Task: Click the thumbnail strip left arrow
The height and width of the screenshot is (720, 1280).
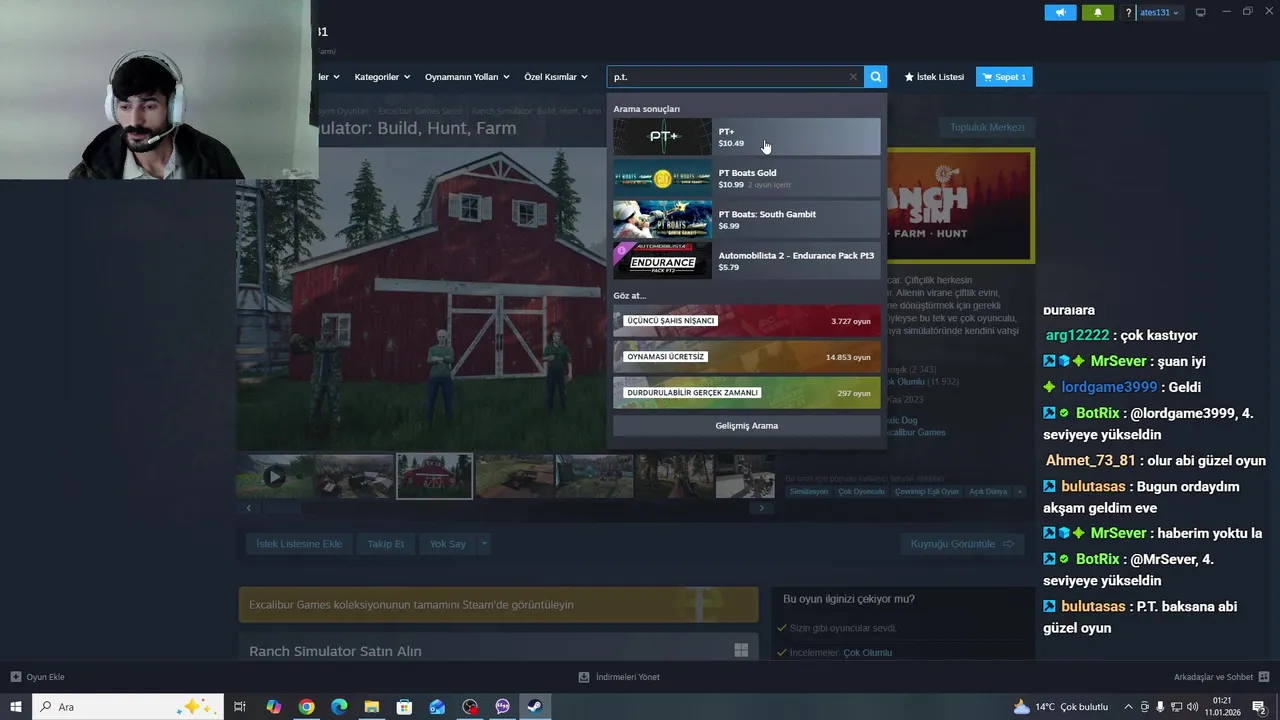Action: coord(249,508)
